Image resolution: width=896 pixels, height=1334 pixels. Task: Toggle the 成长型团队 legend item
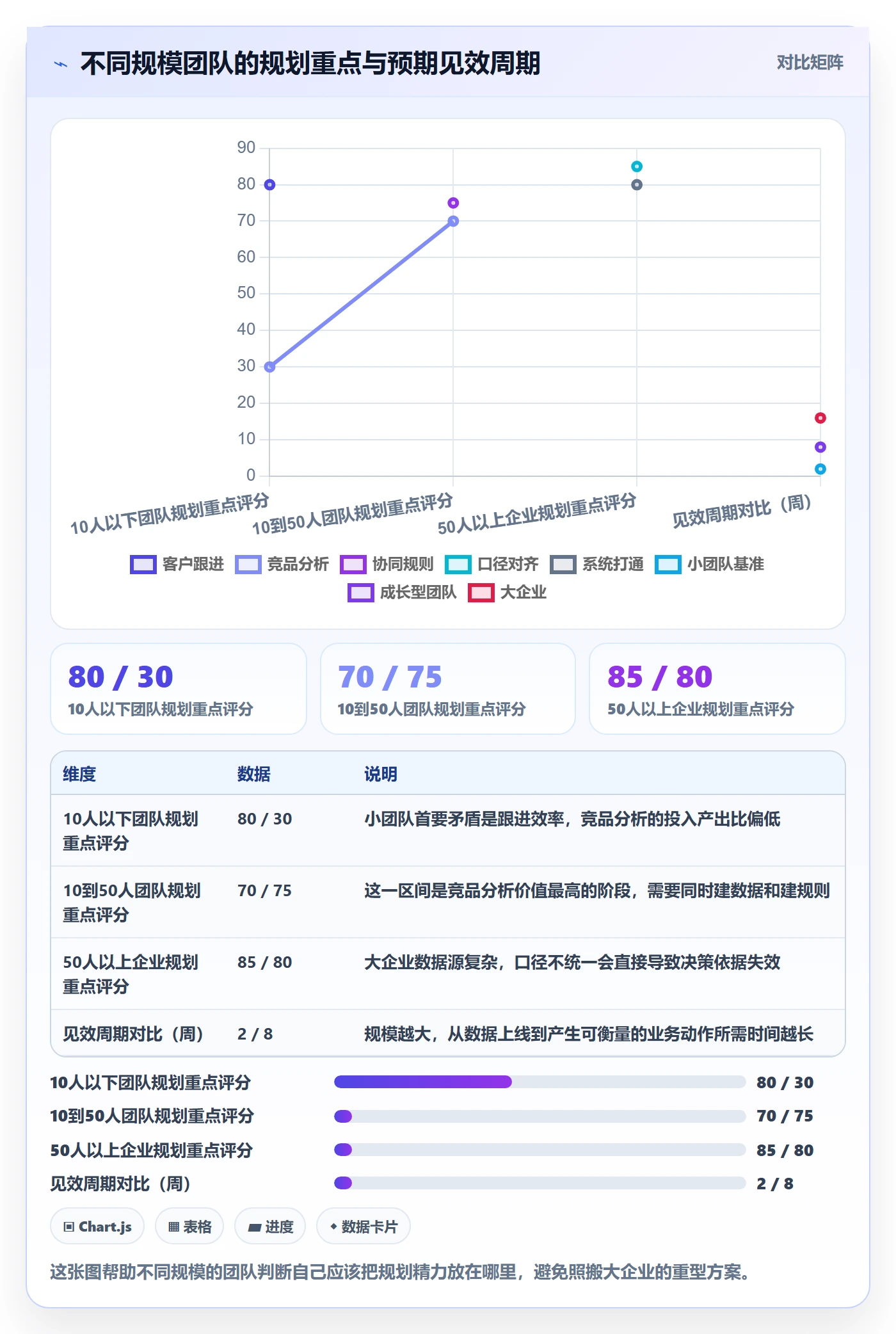tap(403, 593)
